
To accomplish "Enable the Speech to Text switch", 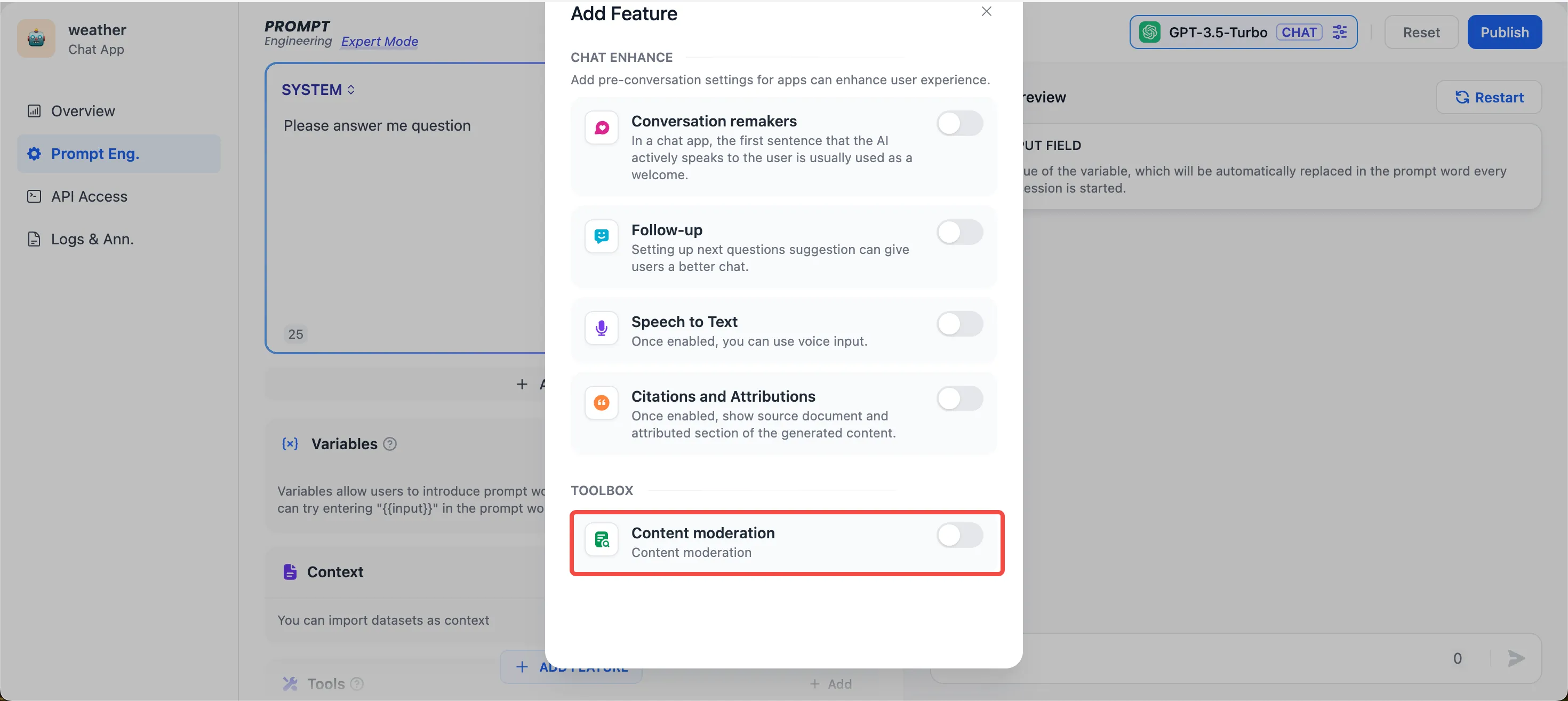I will (x=959, y=324).
